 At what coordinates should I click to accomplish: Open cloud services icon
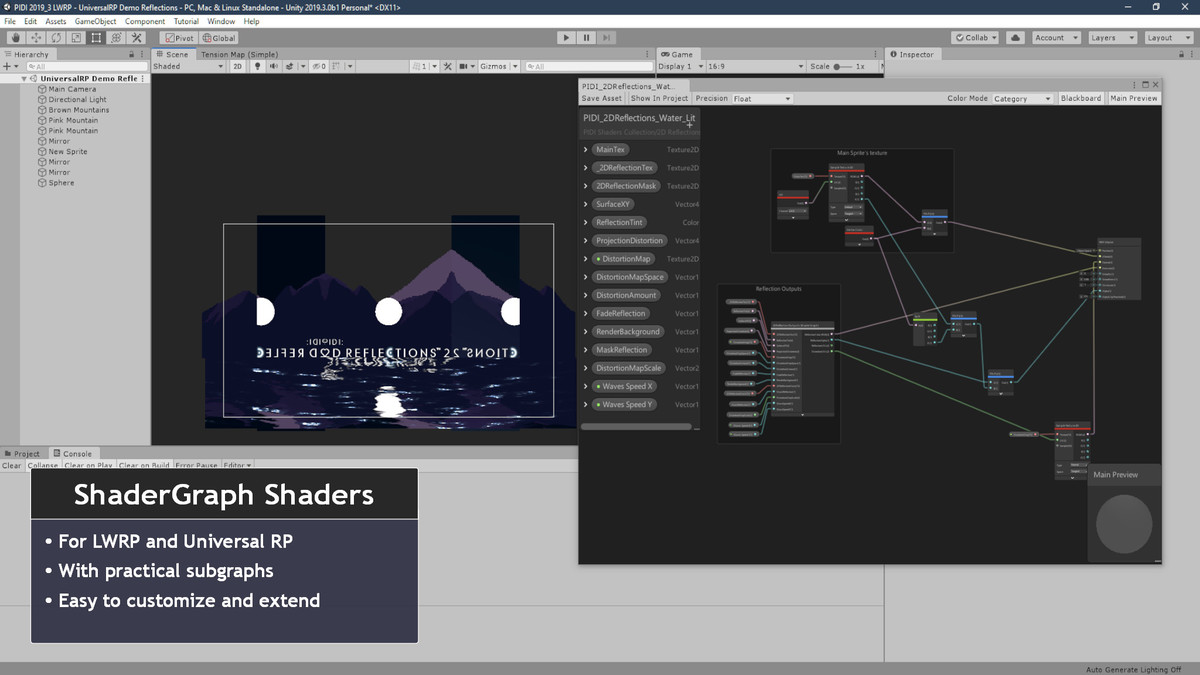click(1016, 38)
